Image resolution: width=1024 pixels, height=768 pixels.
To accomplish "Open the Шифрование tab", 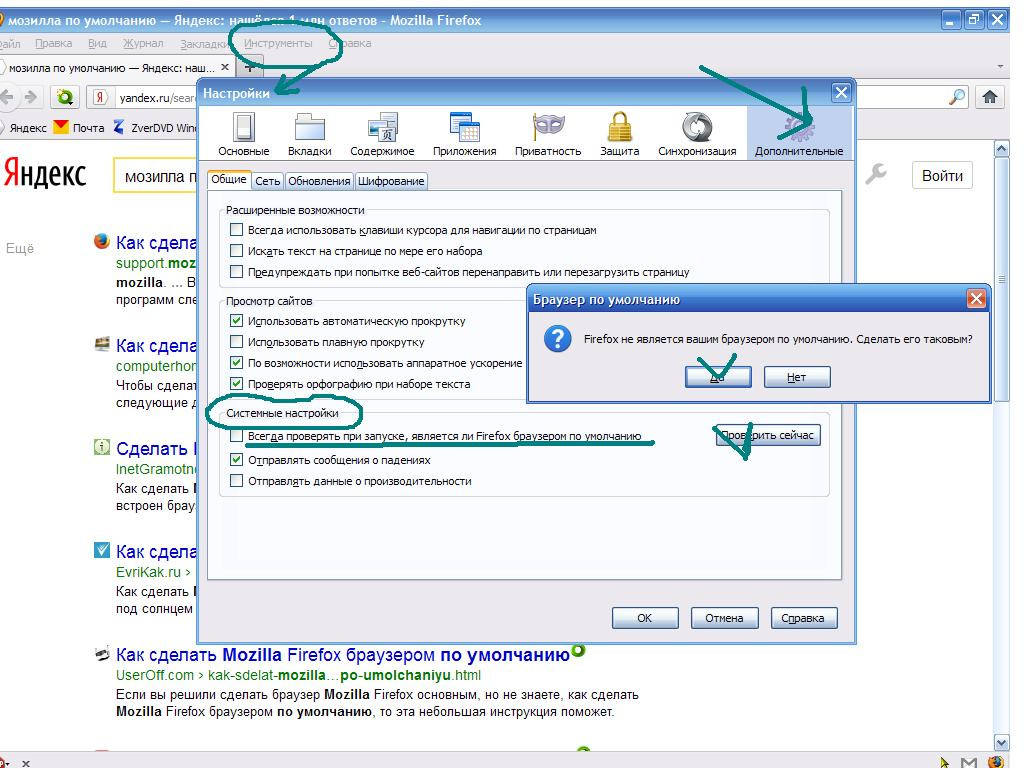I will click(x=391, y=181).
